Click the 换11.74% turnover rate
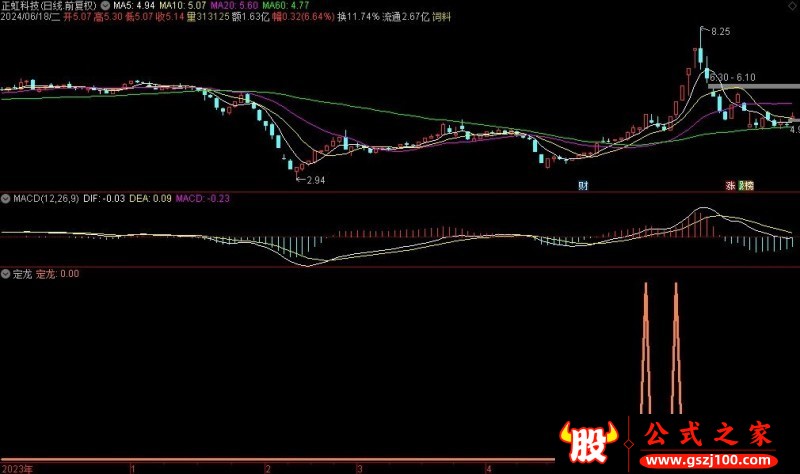This screenshot has height=474, width=800. 358,17
